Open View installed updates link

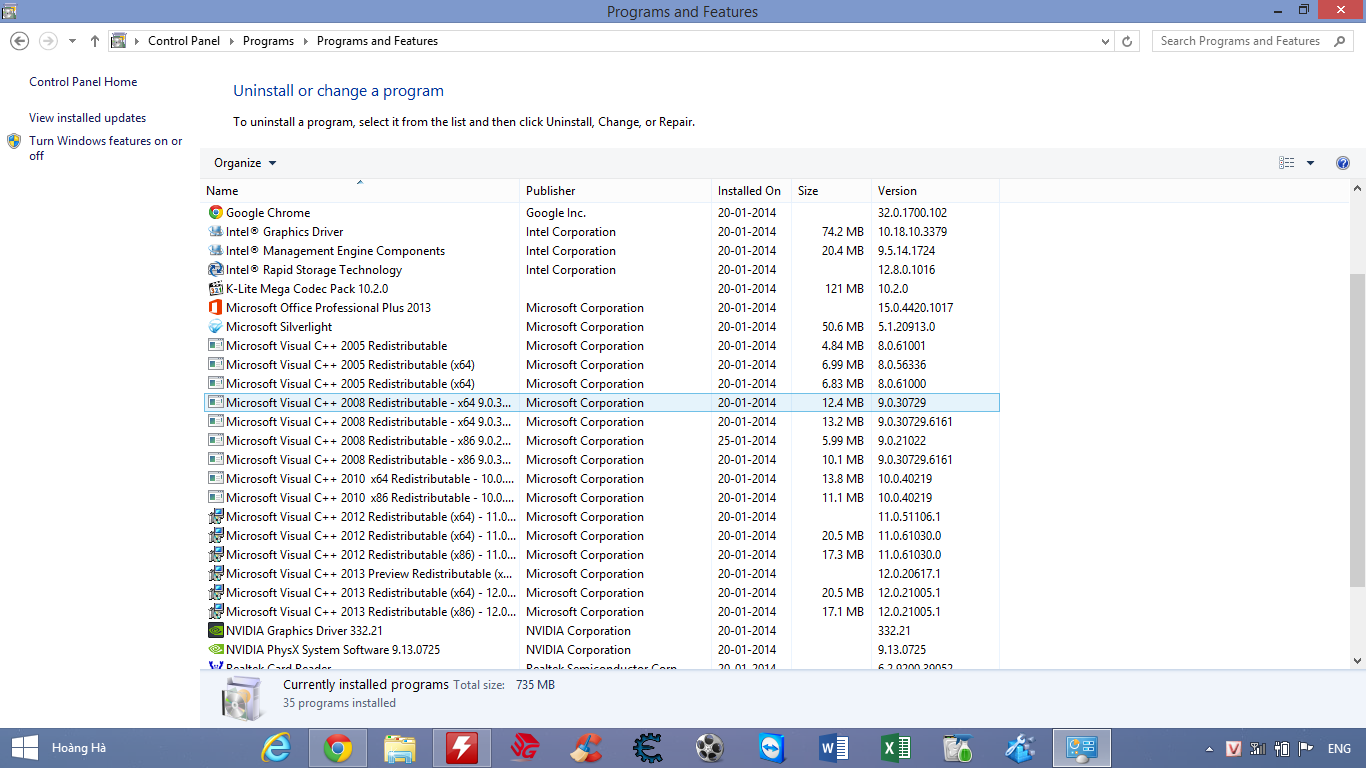(87, 118)
